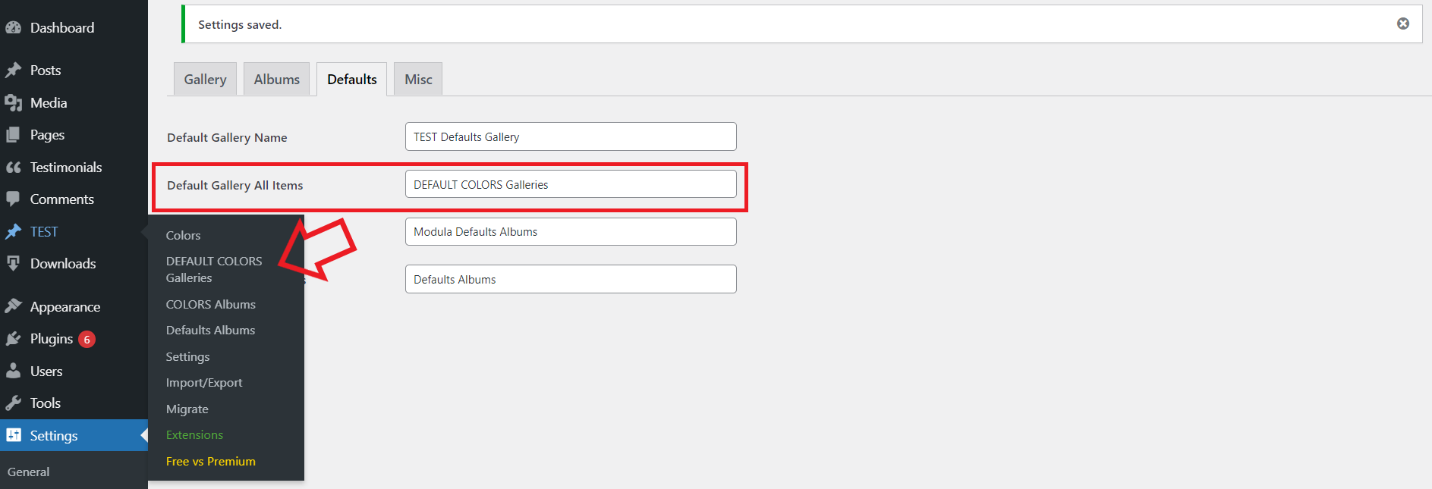This screenshot has height=489, width=1432.
Task: Click the Dashboard gauge icon
Action: [x=13, y=28]
